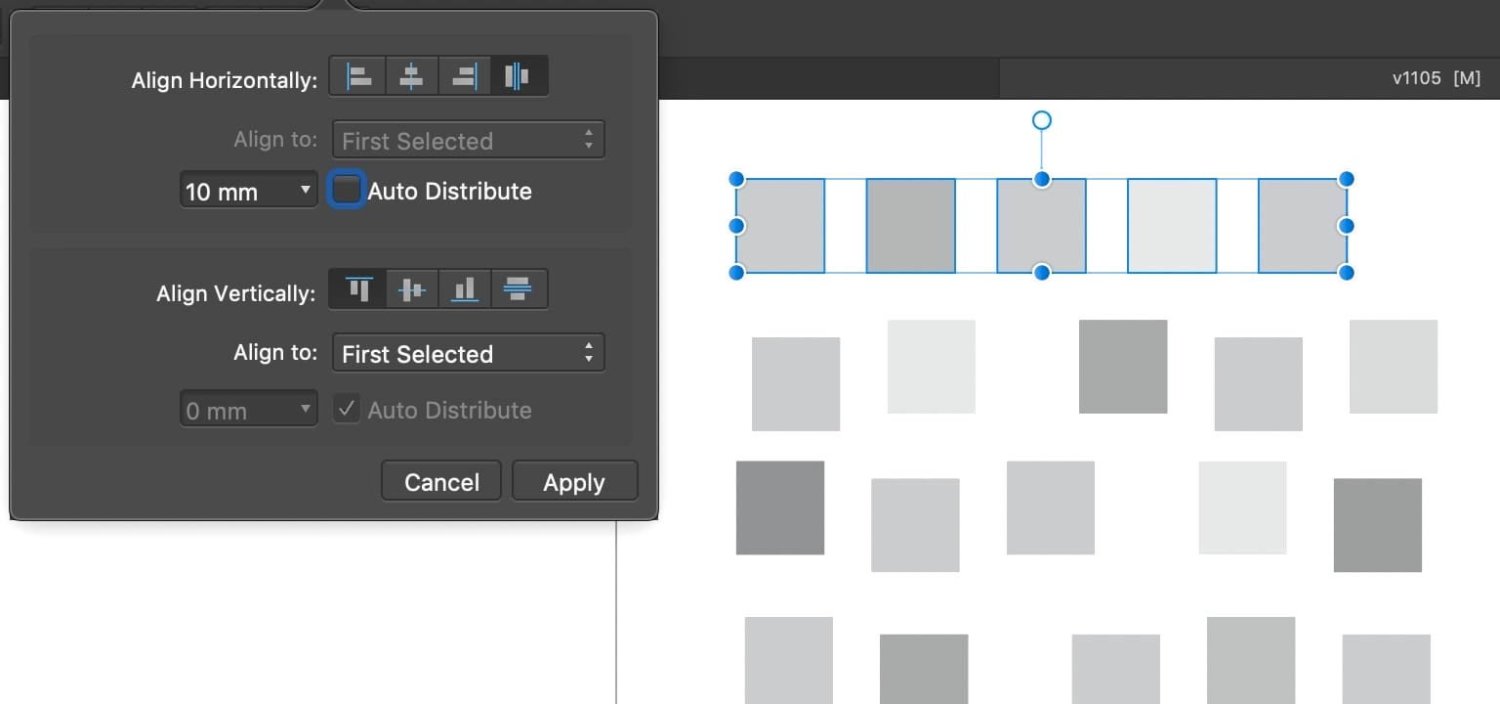The height and width of the screenshot is (704, 1500).
Task: Select the Space Horizontally distribute icon
Action: coord(517,77)
